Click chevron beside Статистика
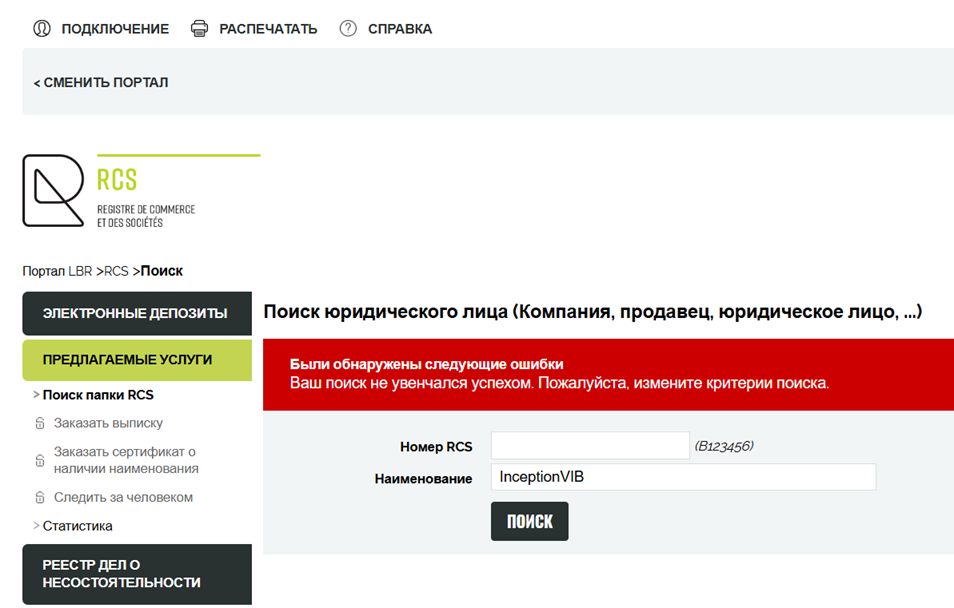 37,525
